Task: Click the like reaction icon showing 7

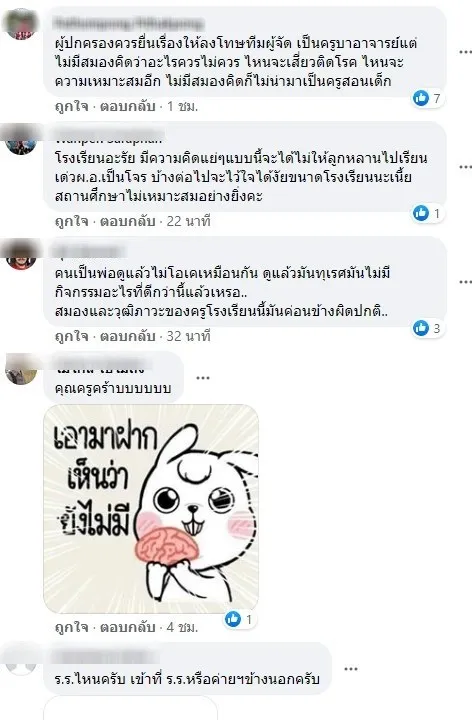Action: (x=421, y=98)
